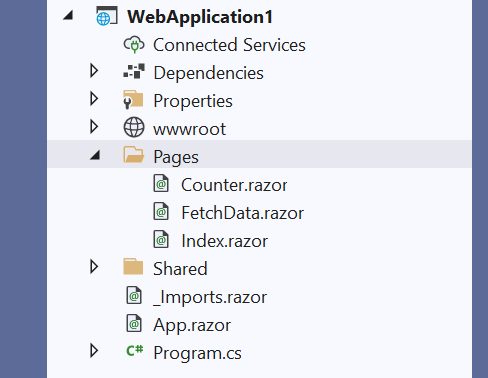Click the Dependencies blocks icon
488x378 pixels.
click(x=134, y=71)
